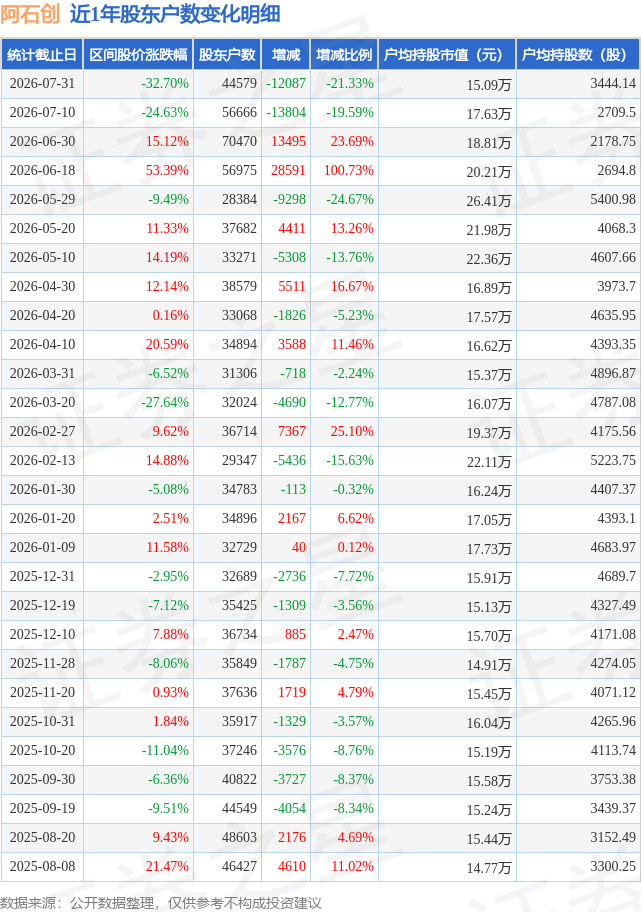Screen dimensions: 641x912
Task: Click the 26.41万 average holding value cell
Action: coord(489,201)
